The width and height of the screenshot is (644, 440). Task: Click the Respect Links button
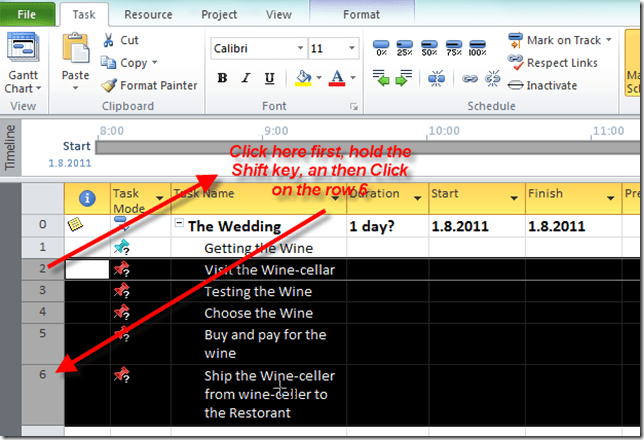pos(553,62)
